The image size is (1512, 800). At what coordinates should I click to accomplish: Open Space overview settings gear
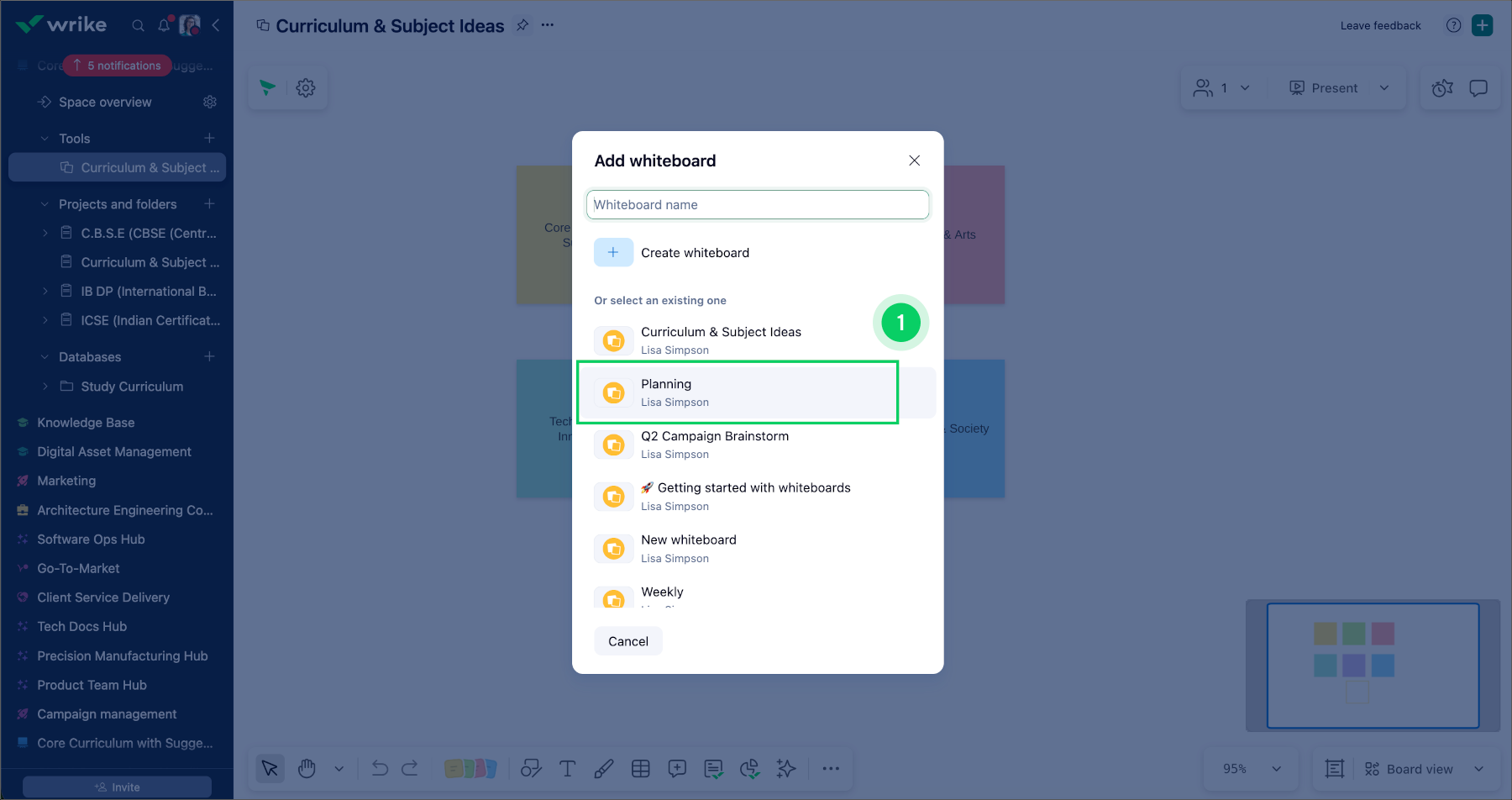[210, 102]
